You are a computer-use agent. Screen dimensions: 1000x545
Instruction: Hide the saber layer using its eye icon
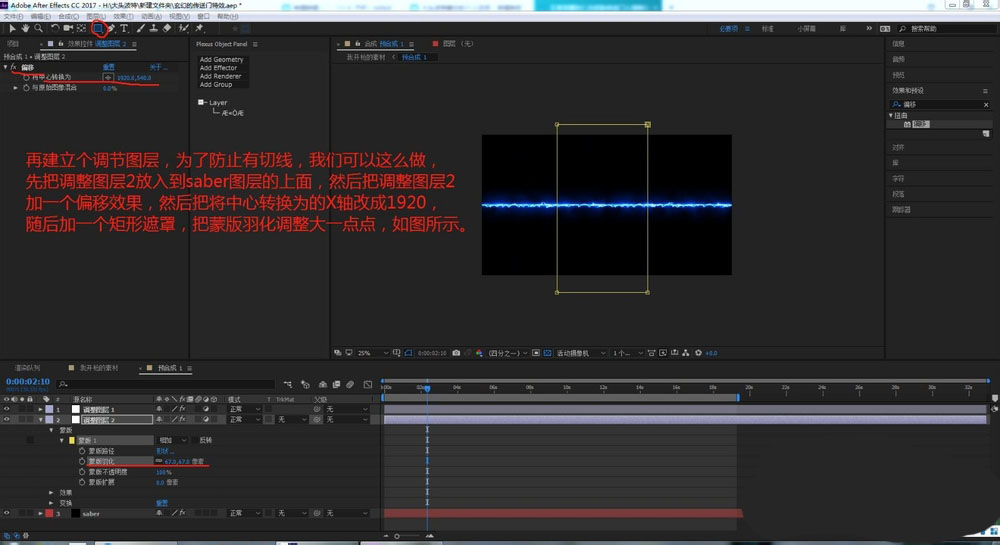[x=7, y=513]
